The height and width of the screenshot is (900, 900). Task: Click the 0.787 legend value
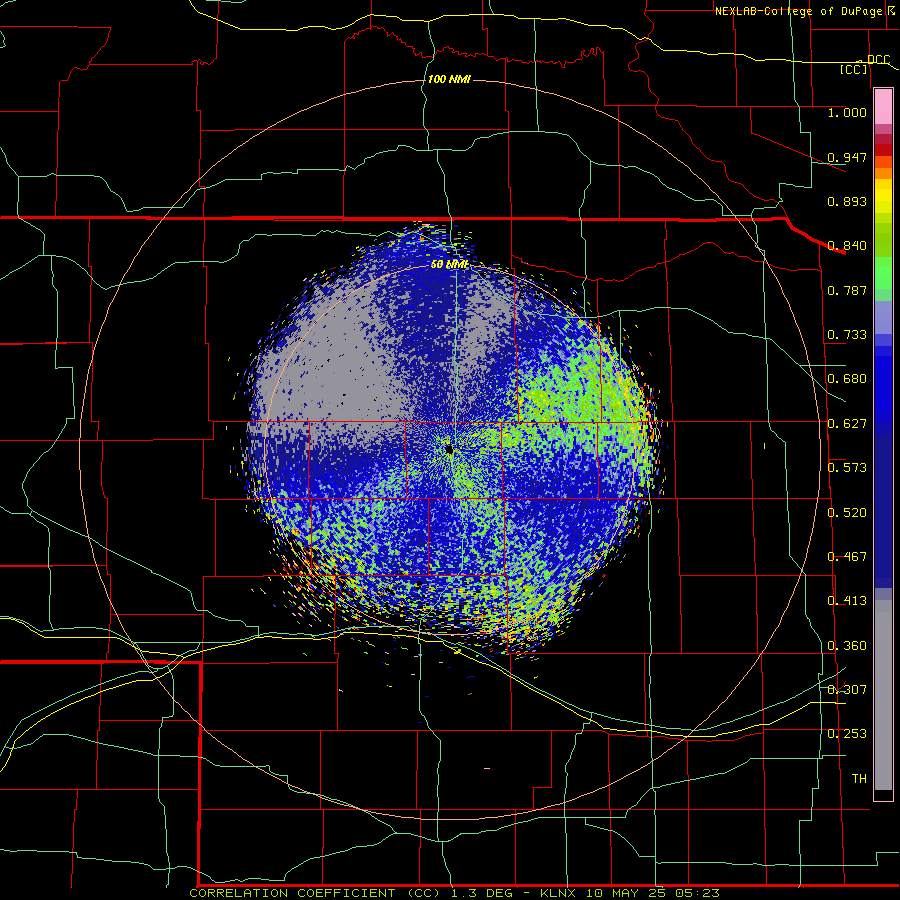(847, 290)
